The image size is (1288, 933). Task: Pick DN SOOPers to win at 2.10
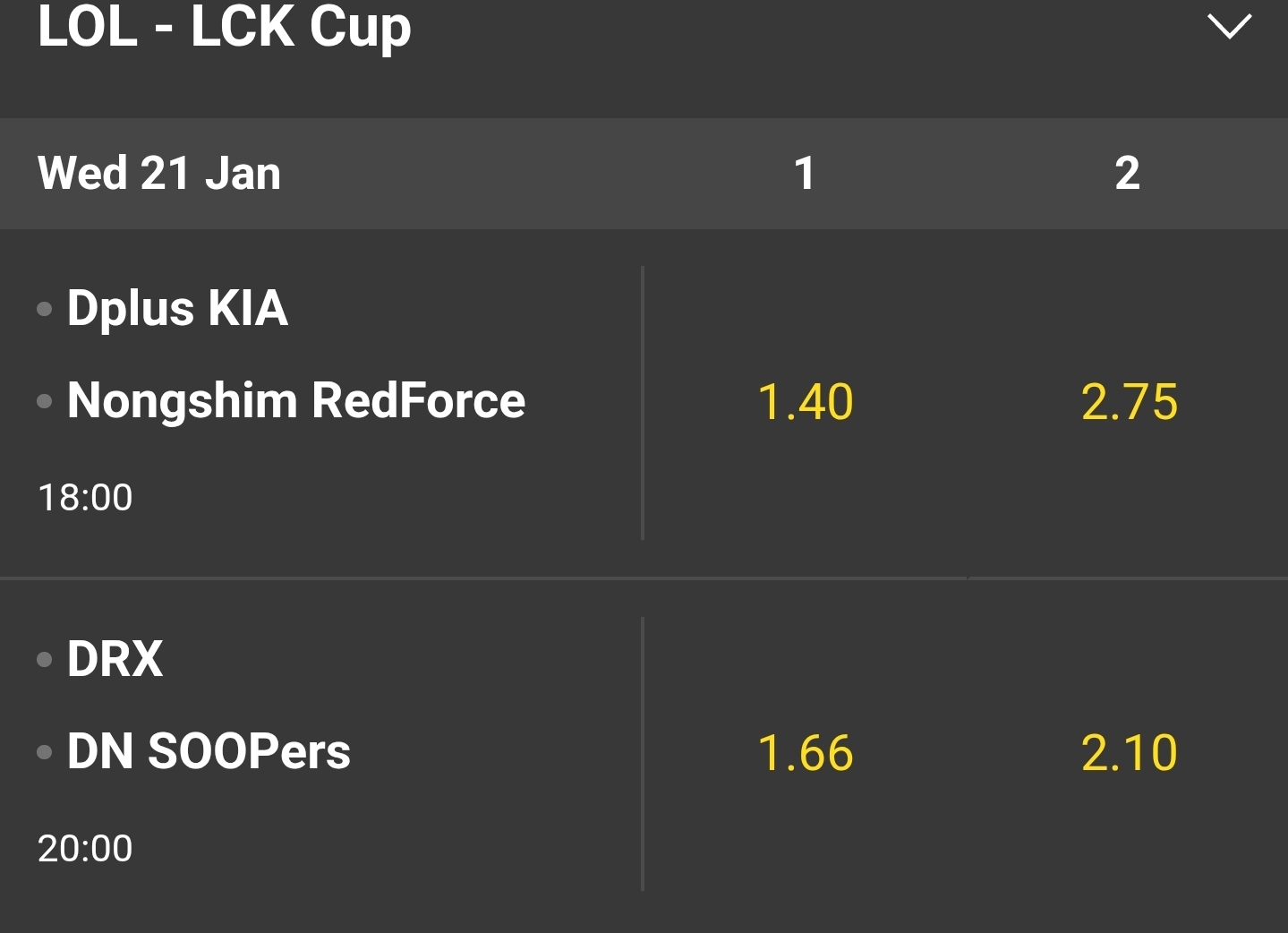pos(1129,752)
